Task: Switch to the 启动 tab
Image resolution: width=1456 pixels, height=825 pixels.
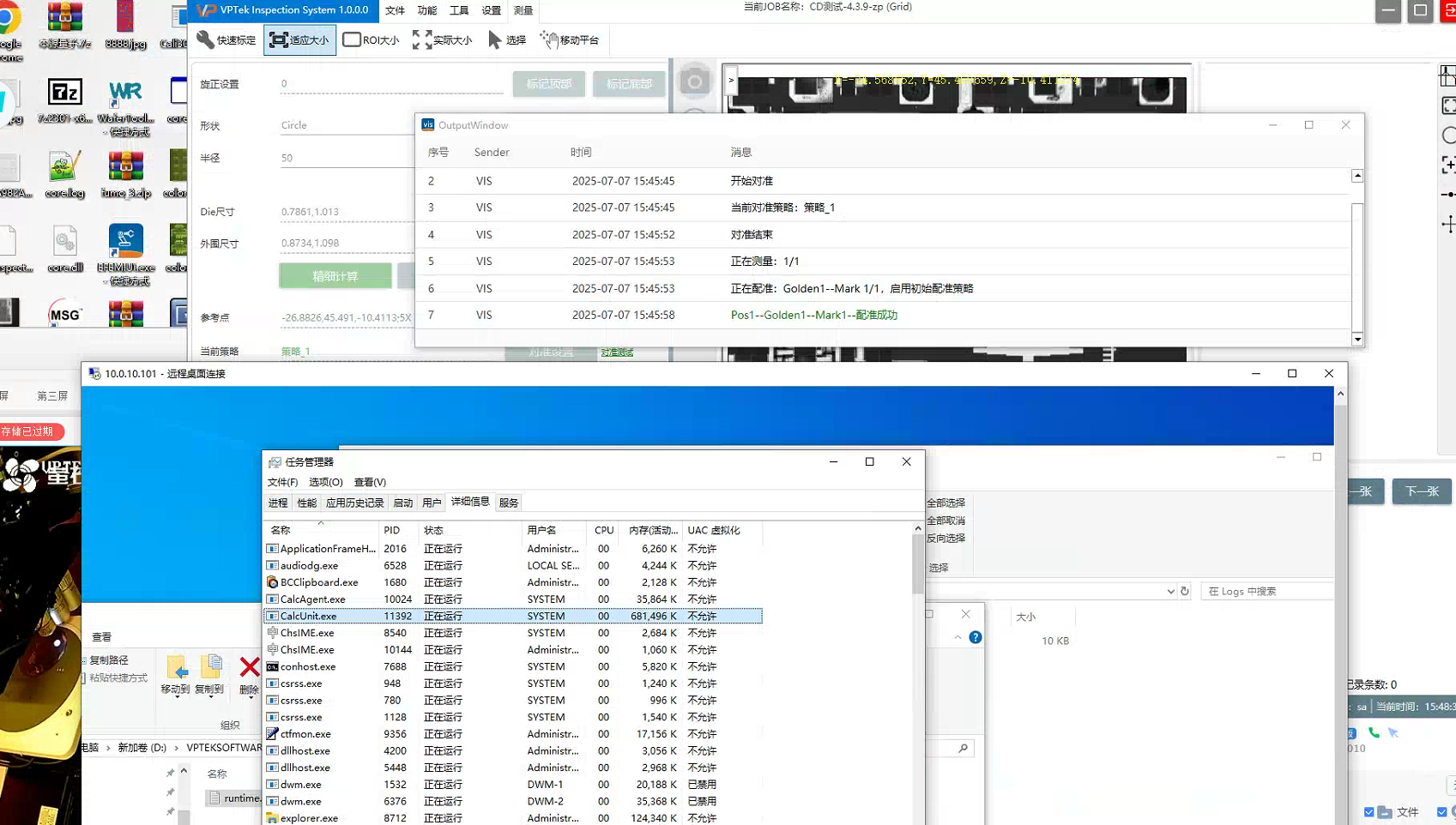Action: [x=403, y=503]
